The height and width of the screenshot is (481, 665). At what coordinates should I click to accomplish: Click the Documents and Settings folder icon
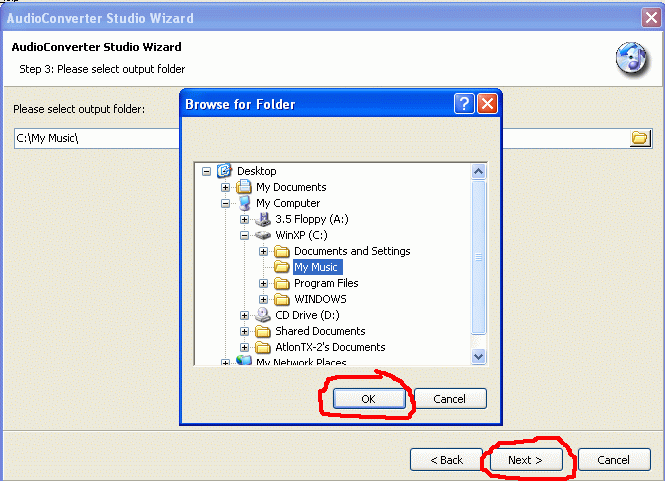[x=282, y=251]
